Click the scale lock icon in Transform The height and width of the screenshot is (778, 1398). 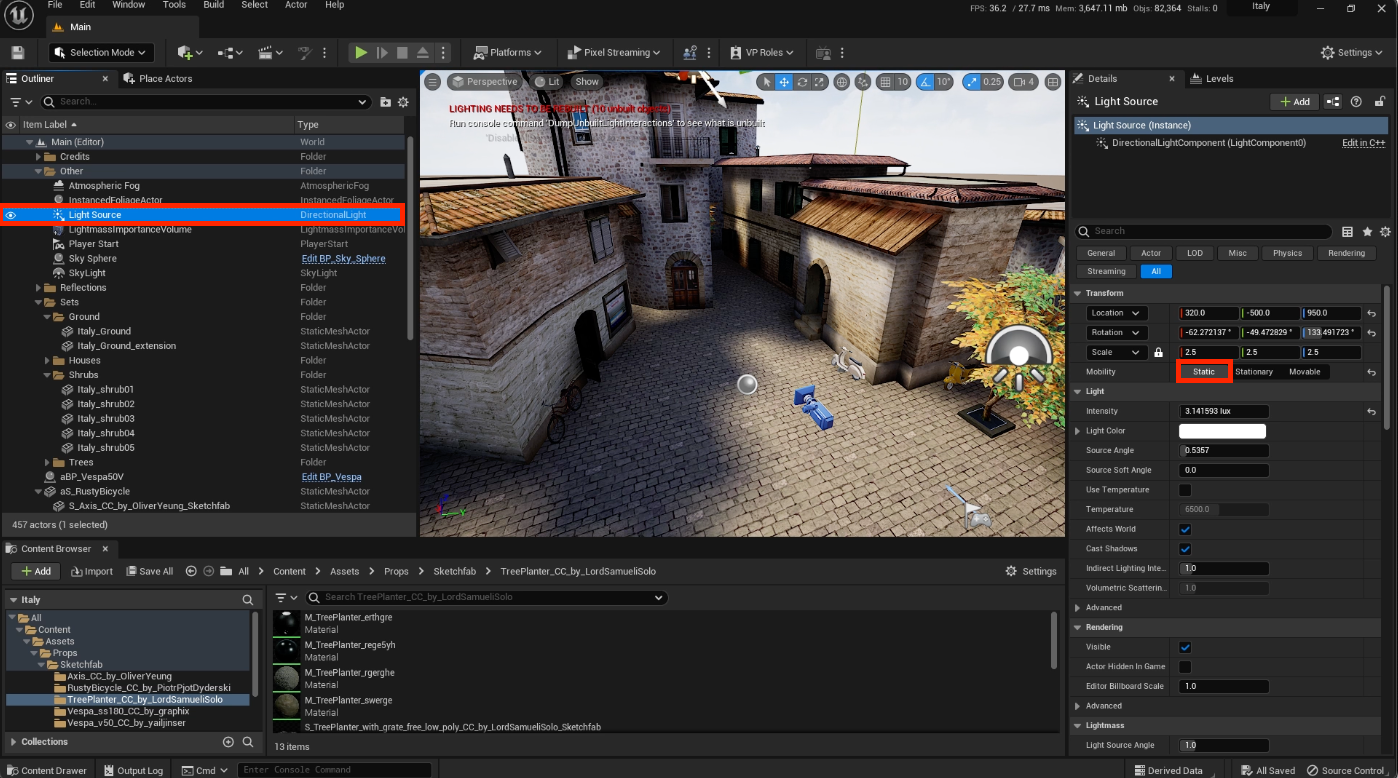pyautogui.click(x=1158, y=352)
